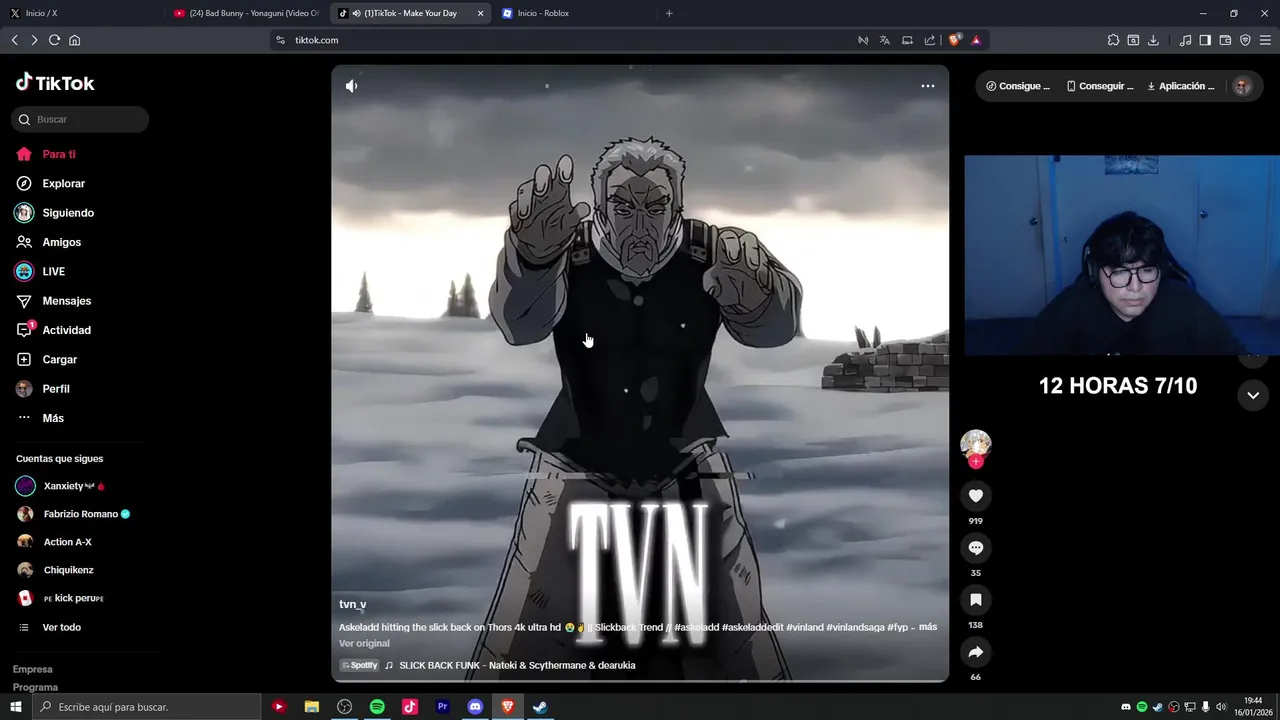Follow the creator via red plus badge
This screenshot has width=1280, height=720.
pyautogui.click(x=976, y=461)
